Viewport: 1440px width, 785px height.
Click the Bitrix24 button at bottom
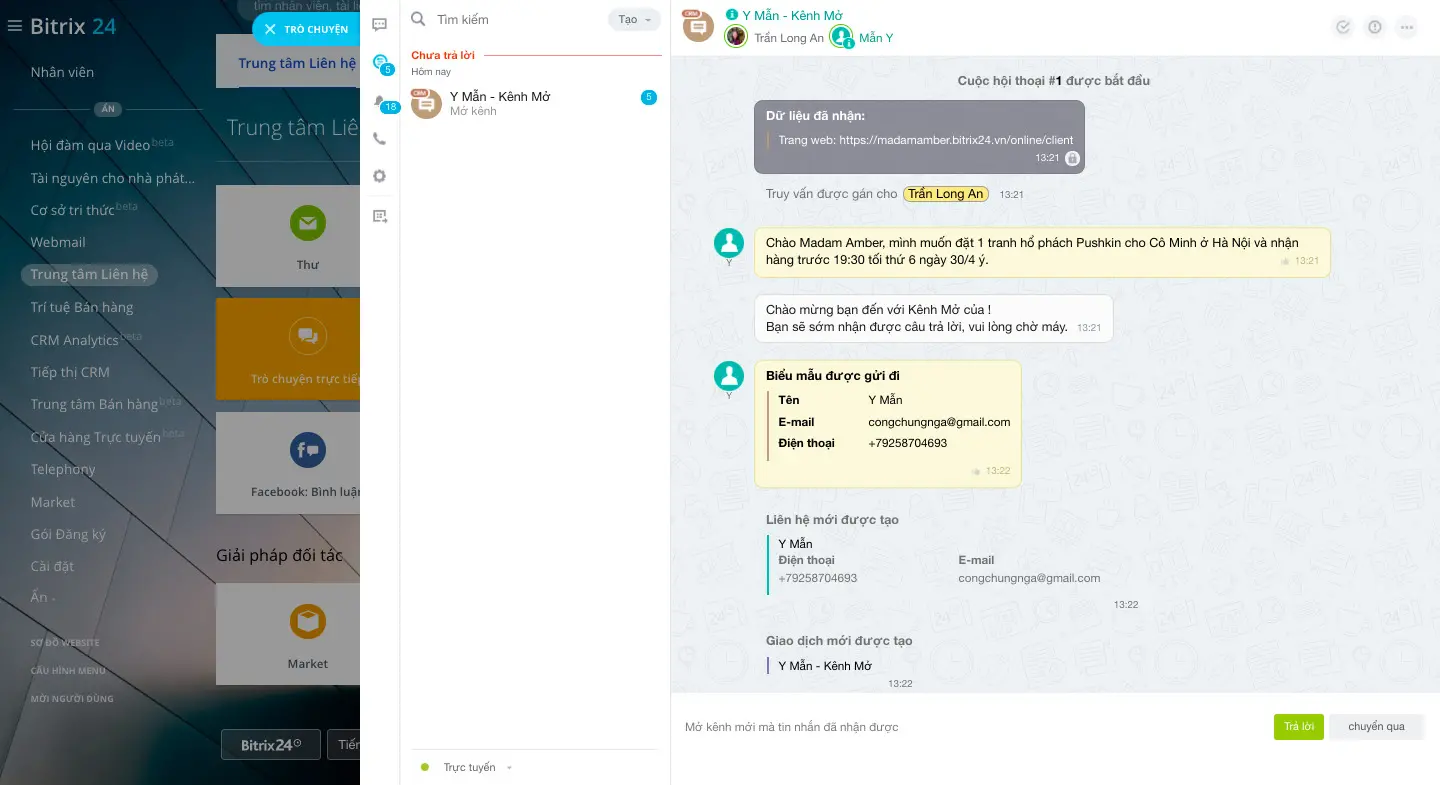pos(271,745)
